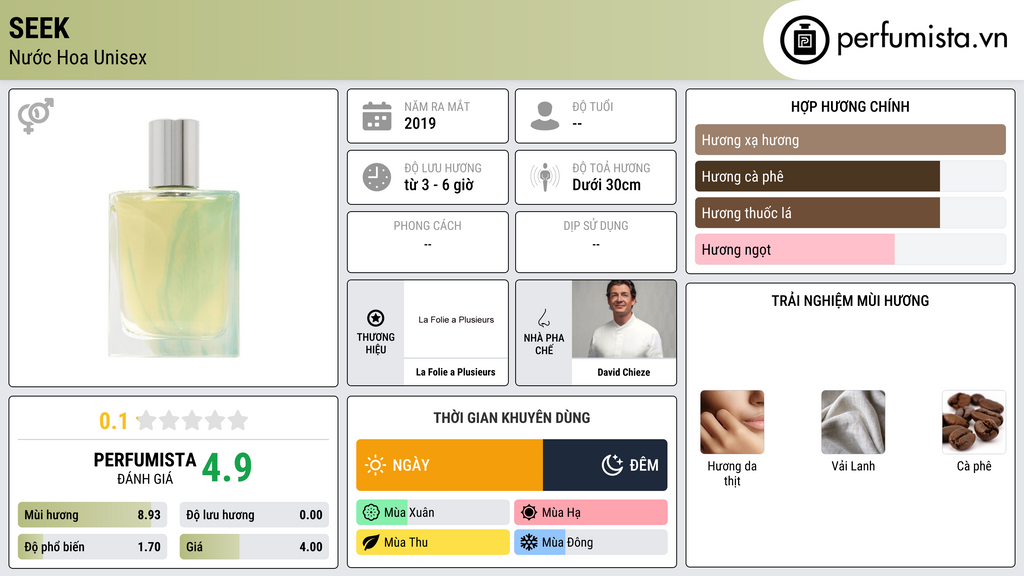
Task: Click the Độ lưu hương 0.00 score bar
Action: [x=254, y=515]
